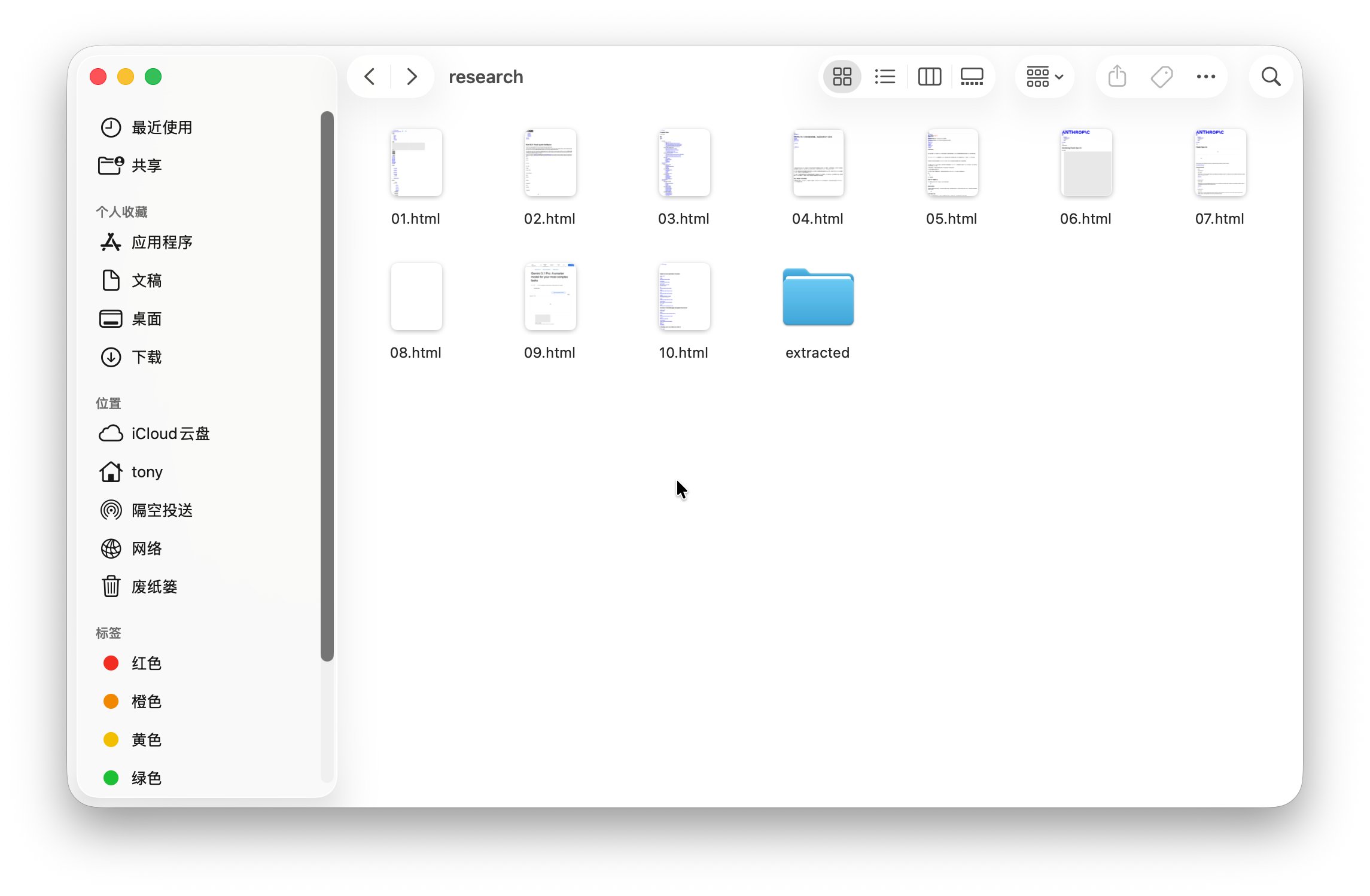
Task: Open Applications from sidebar favorites
Action: pyautogui.click(x=162, y=242)
